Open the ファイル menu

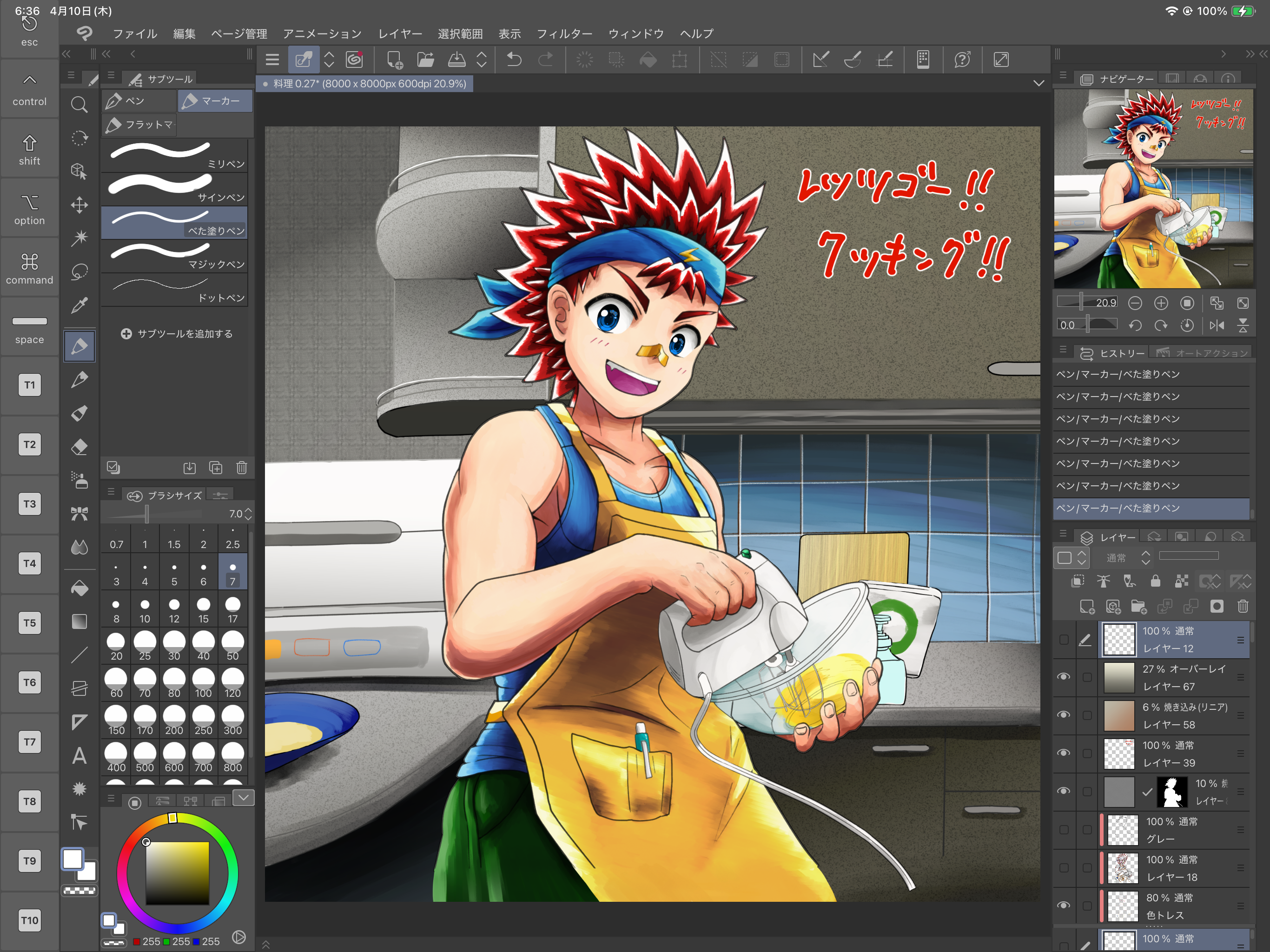(x=135, y=34)
